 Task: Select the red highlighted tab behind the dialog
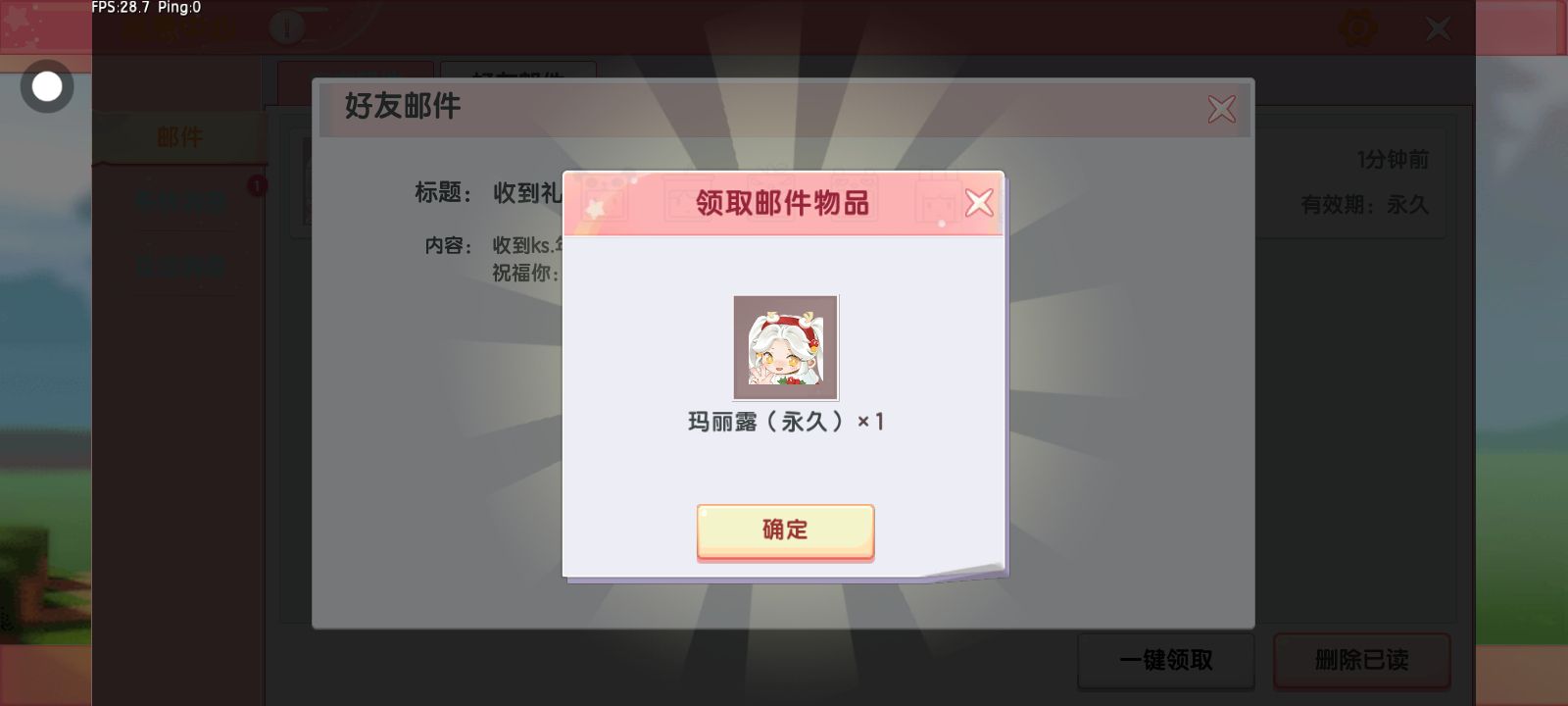[x=356, y=71]
